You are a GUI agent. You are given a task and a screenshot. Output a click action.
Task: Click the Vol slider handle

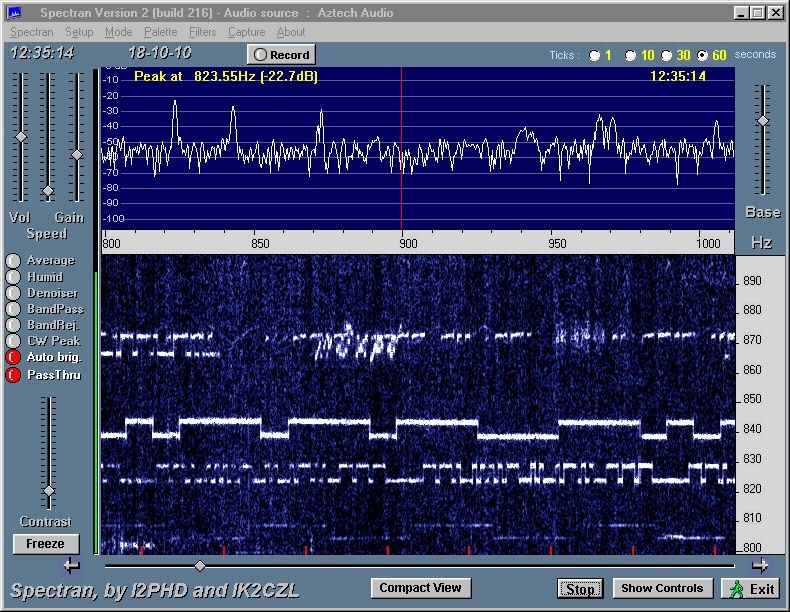21,137
